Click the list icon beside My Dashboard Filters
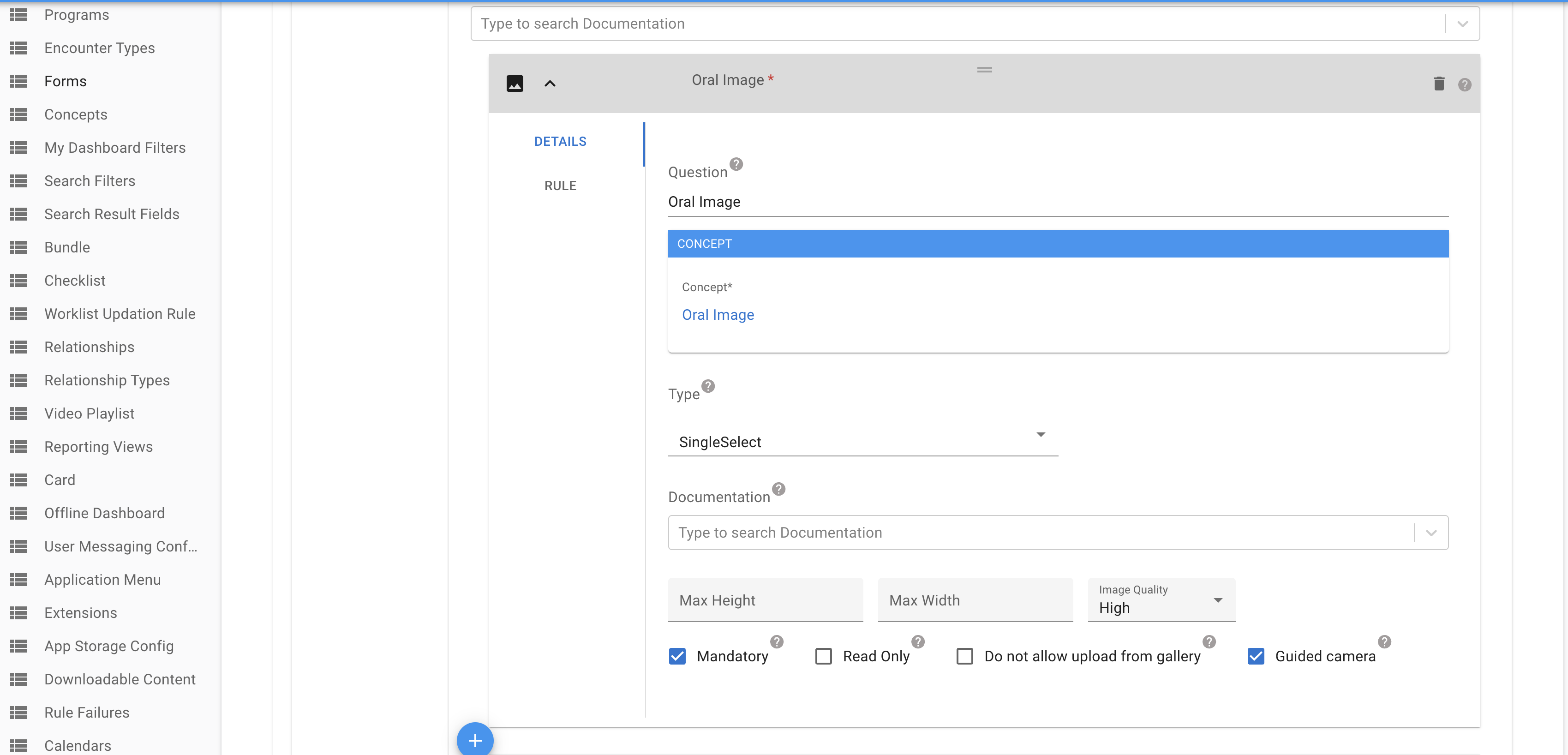This screenshot has width=1568, height=755. click(19, 147)
